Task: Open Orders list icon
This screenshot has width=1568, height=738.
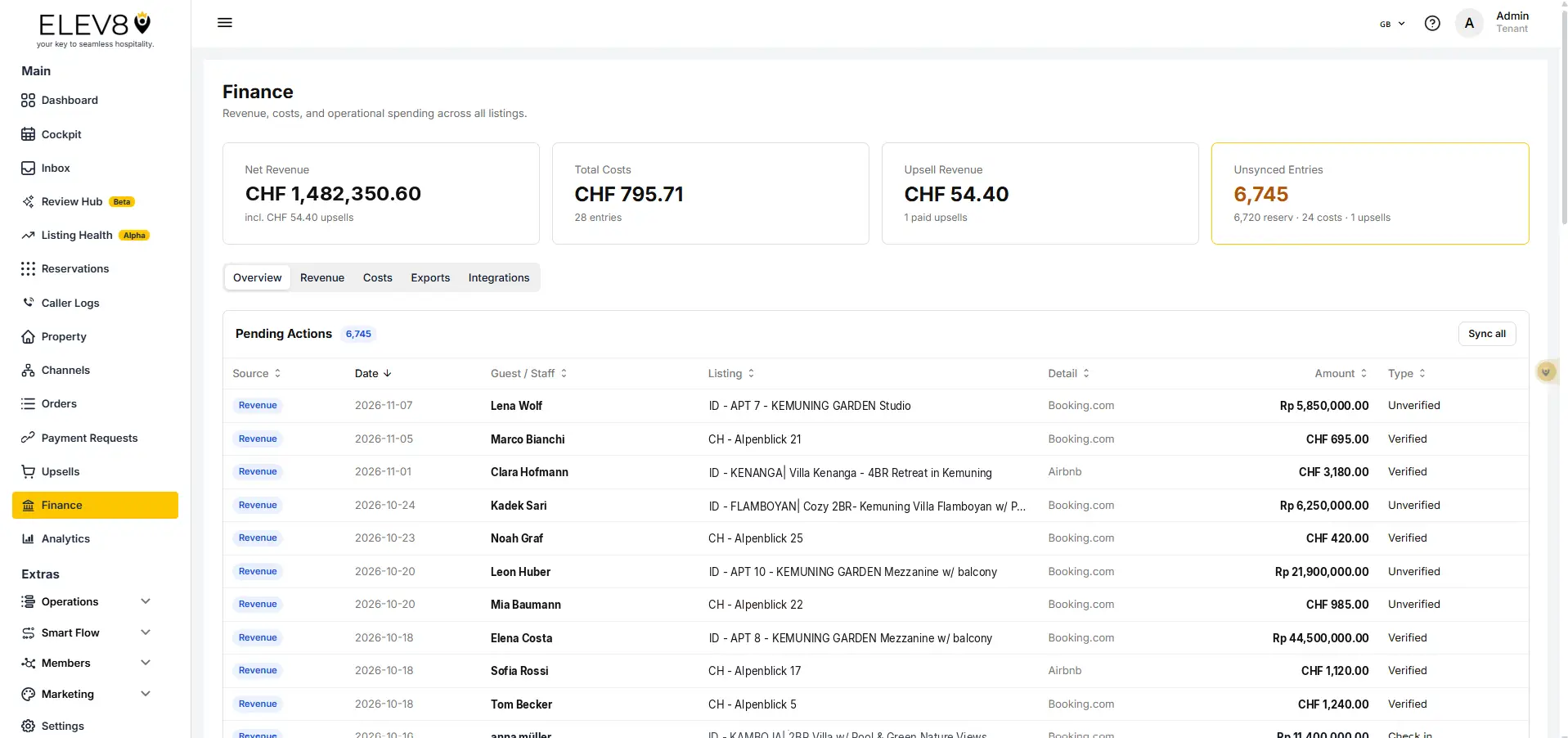Action: (x=28, y=403)
